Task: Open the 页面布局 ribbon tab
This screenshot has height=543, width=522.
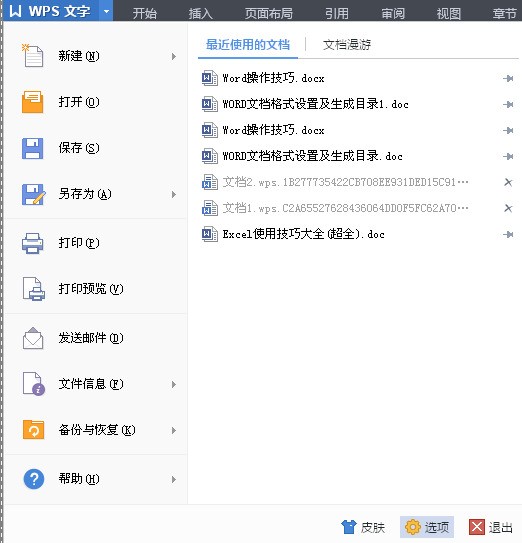Action: (x=269, y=13)
